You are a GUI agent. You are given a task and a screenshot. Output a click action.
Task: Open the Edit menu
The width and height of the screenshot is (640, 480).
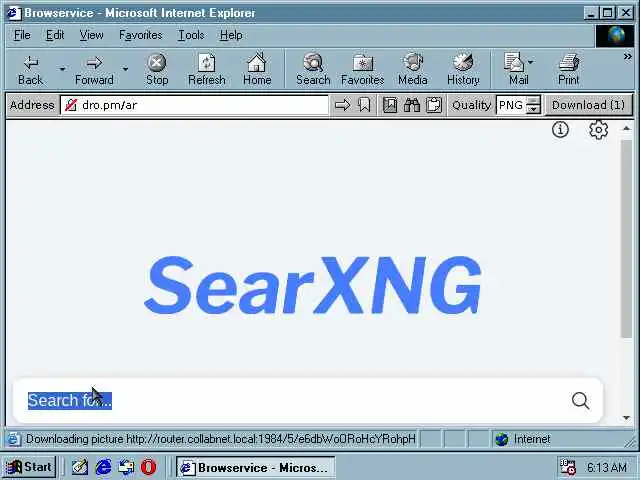pyautogui.click(x=55, y=36)
